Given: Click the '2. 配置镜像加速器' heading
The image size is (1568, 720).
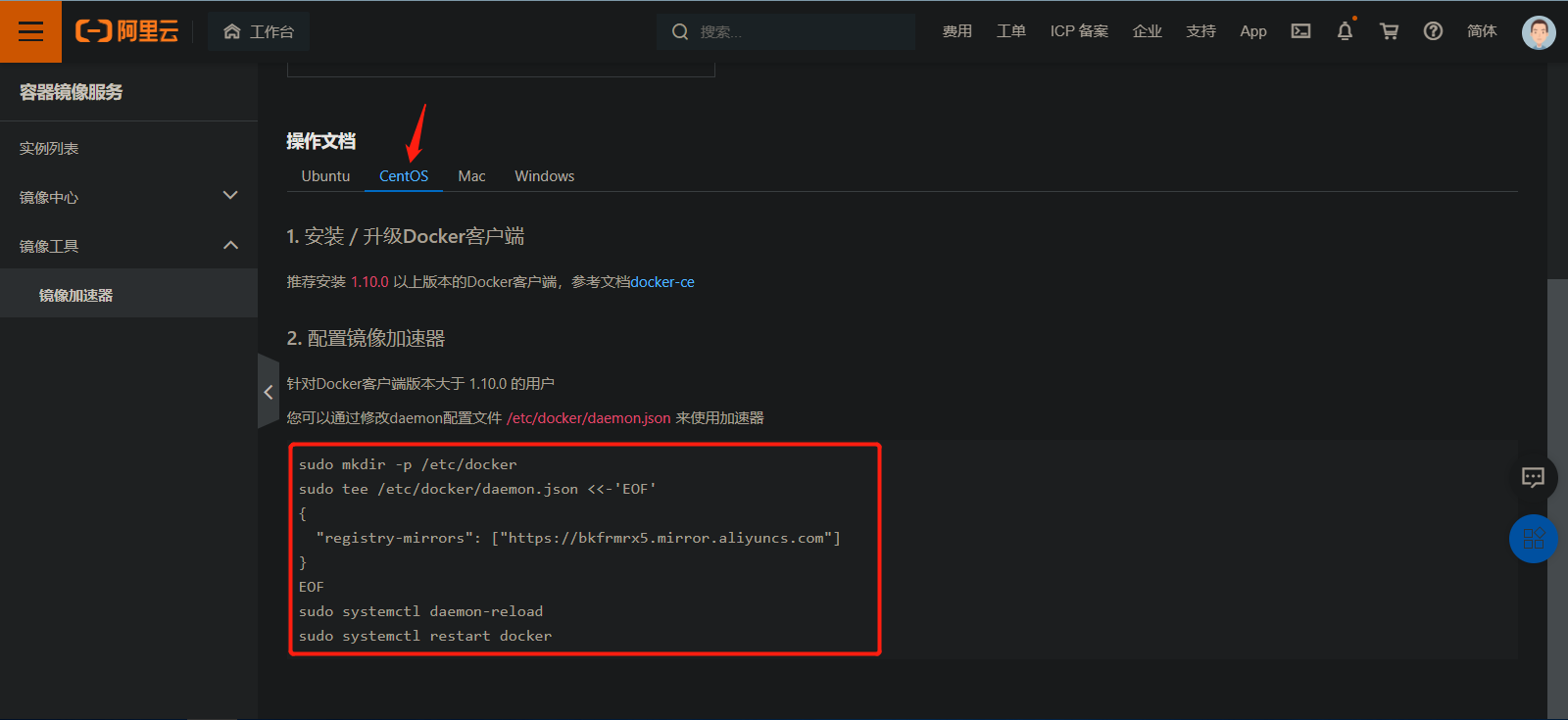Looking at the screenshot, I should point(366,338).
